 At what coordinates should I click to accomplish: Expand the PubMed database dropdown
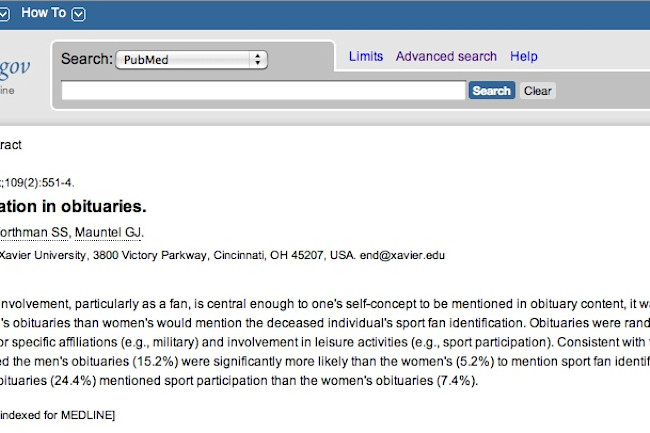pyautogui.click(x=192, y=60)
